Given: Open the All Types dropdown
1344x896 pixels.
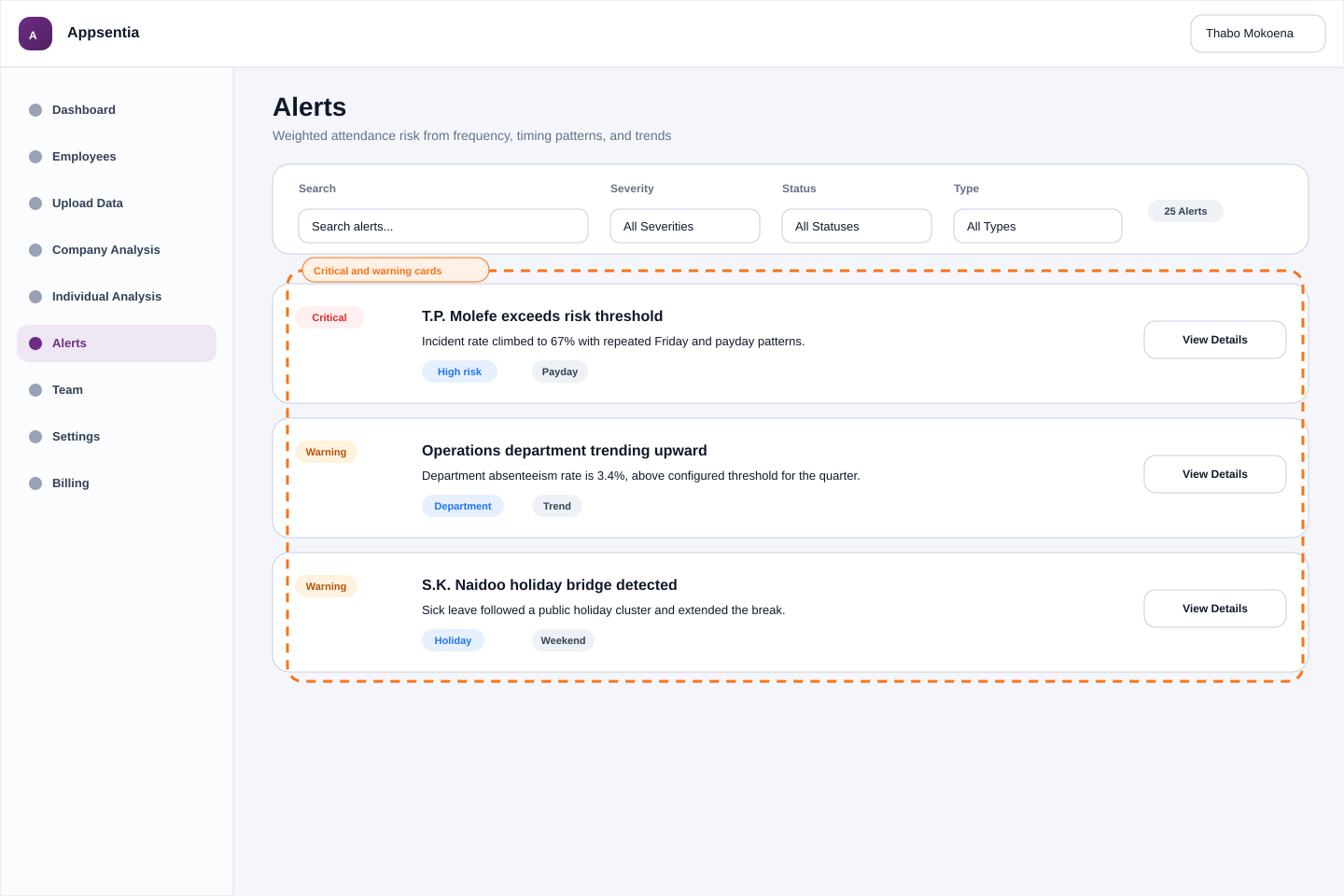Looking at the screenshot, I should 1038,226.
